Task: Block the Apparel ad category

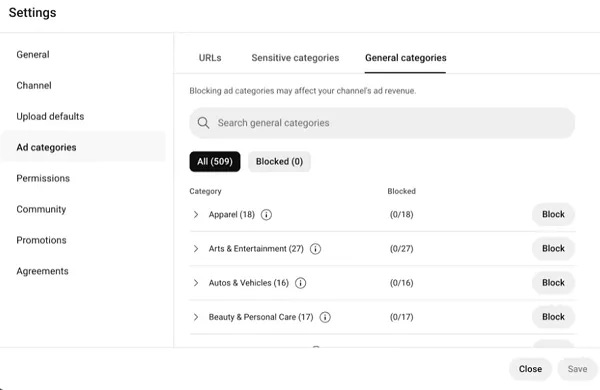Action: tap(553, 214)
